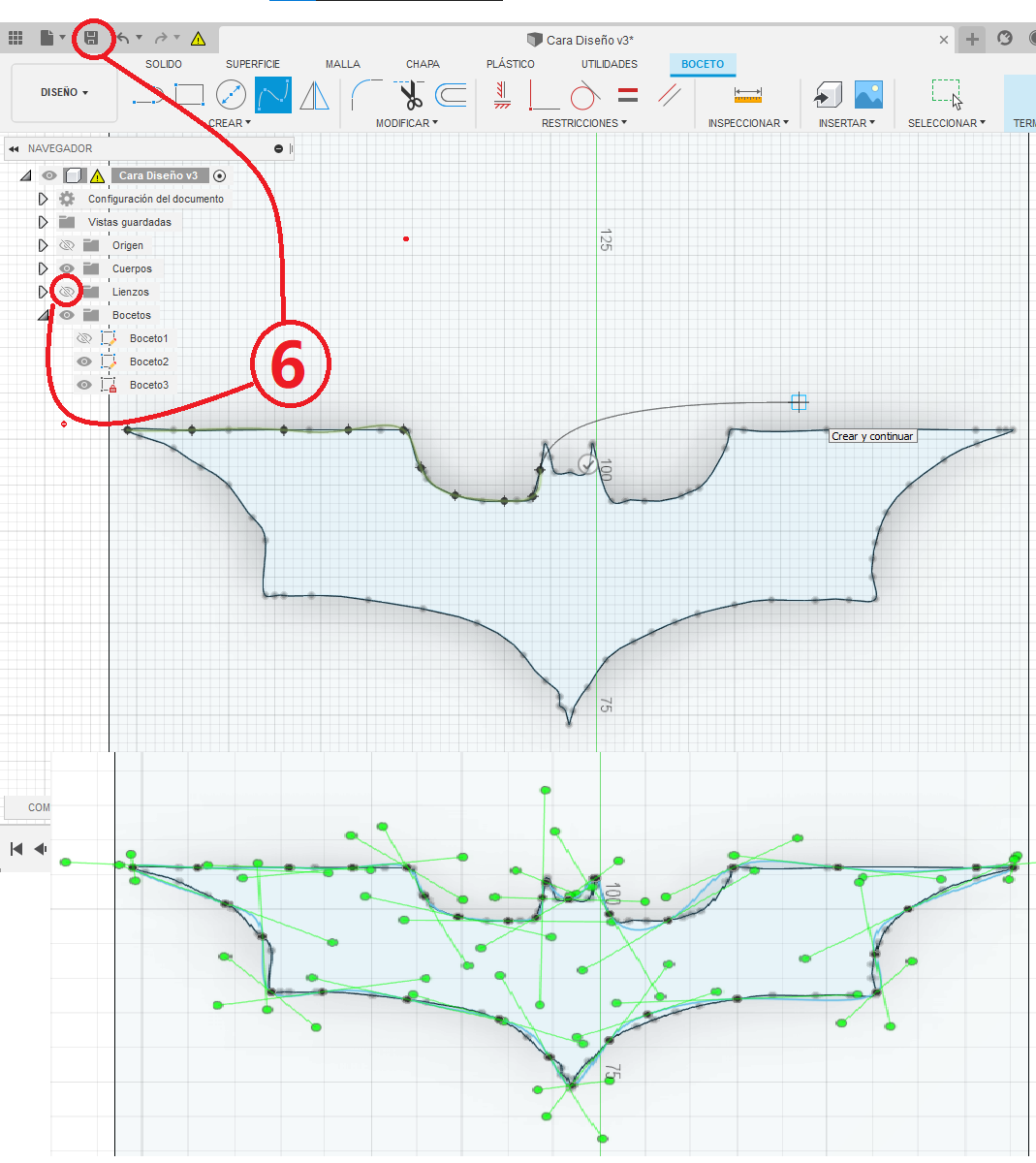Select the Measure ruler tool
Viewport: 1036px width, 1163px height.
[x=748, y=95]
